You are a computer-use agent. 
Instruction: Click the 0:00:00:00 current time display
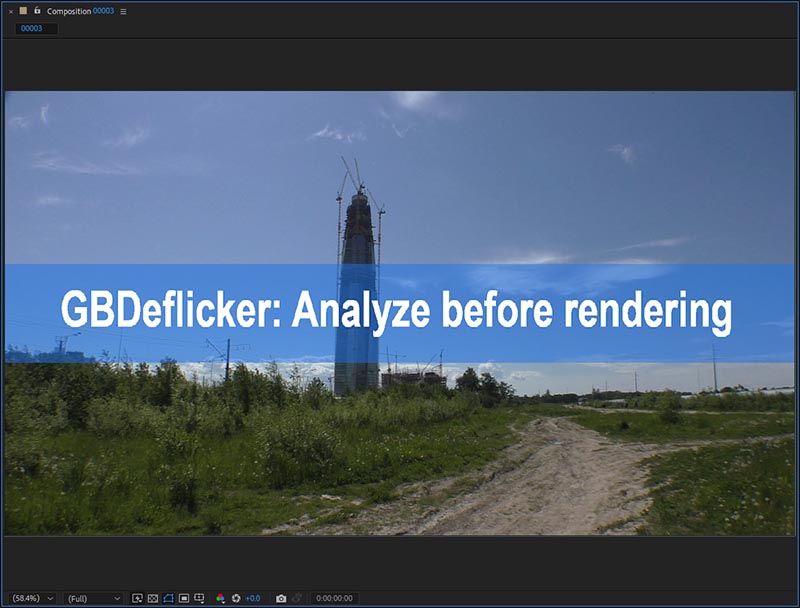334,598
